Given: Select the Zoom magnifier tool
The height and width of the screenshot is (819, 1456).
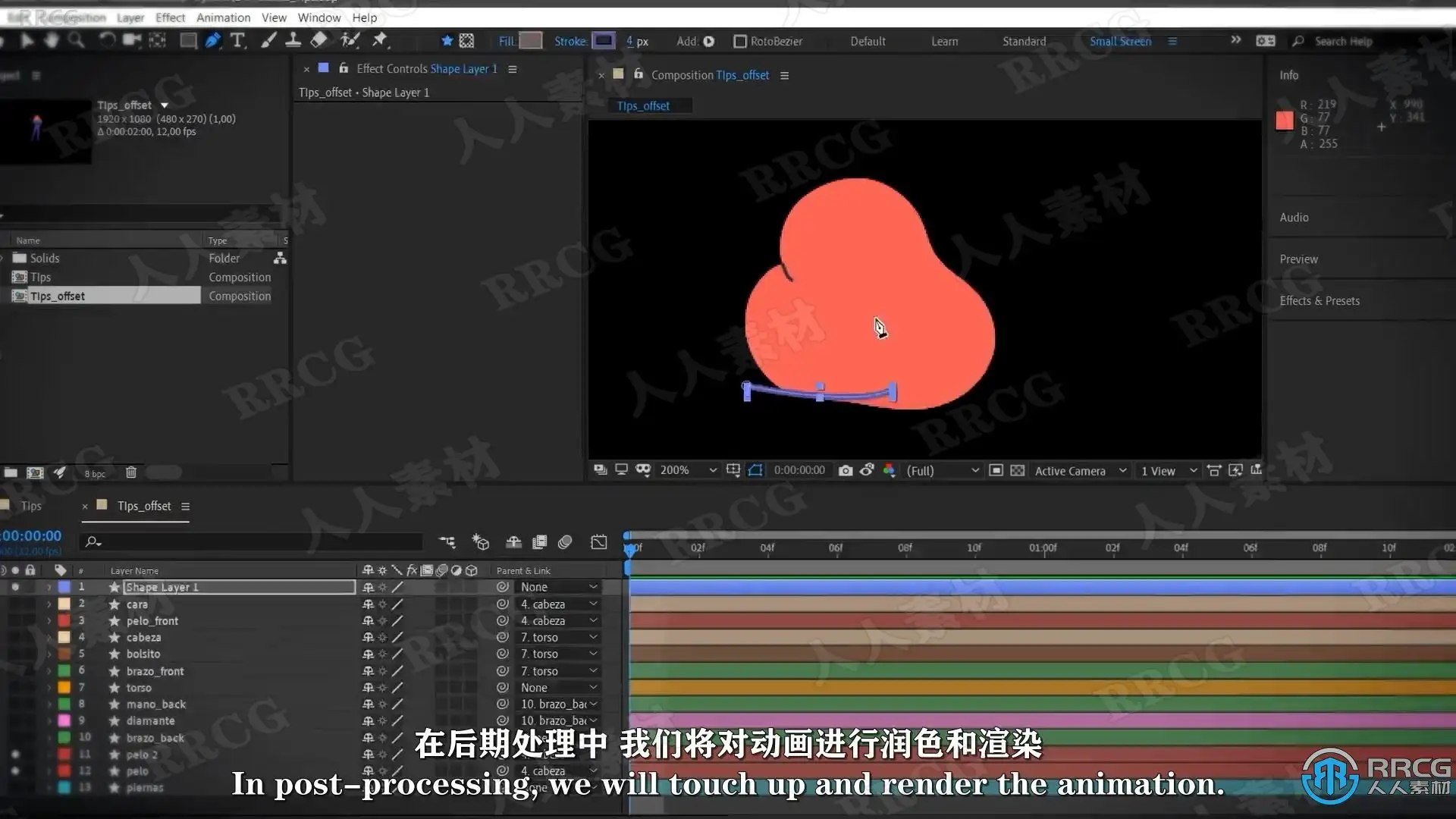Looking at the screenshot, I should coord(76,41).
